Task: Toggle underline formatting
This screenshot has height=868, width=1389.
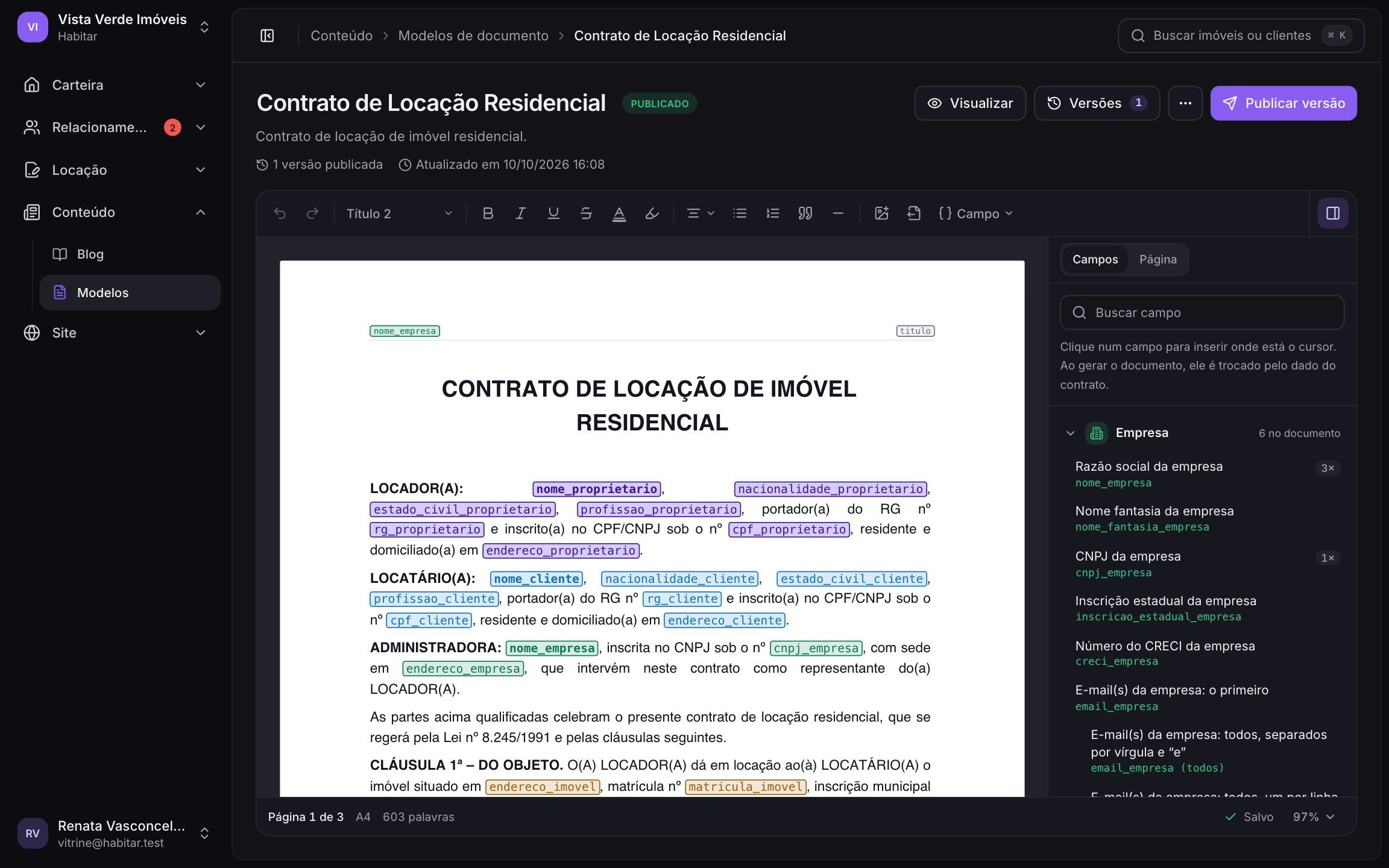Action: (x=553, y=213)
